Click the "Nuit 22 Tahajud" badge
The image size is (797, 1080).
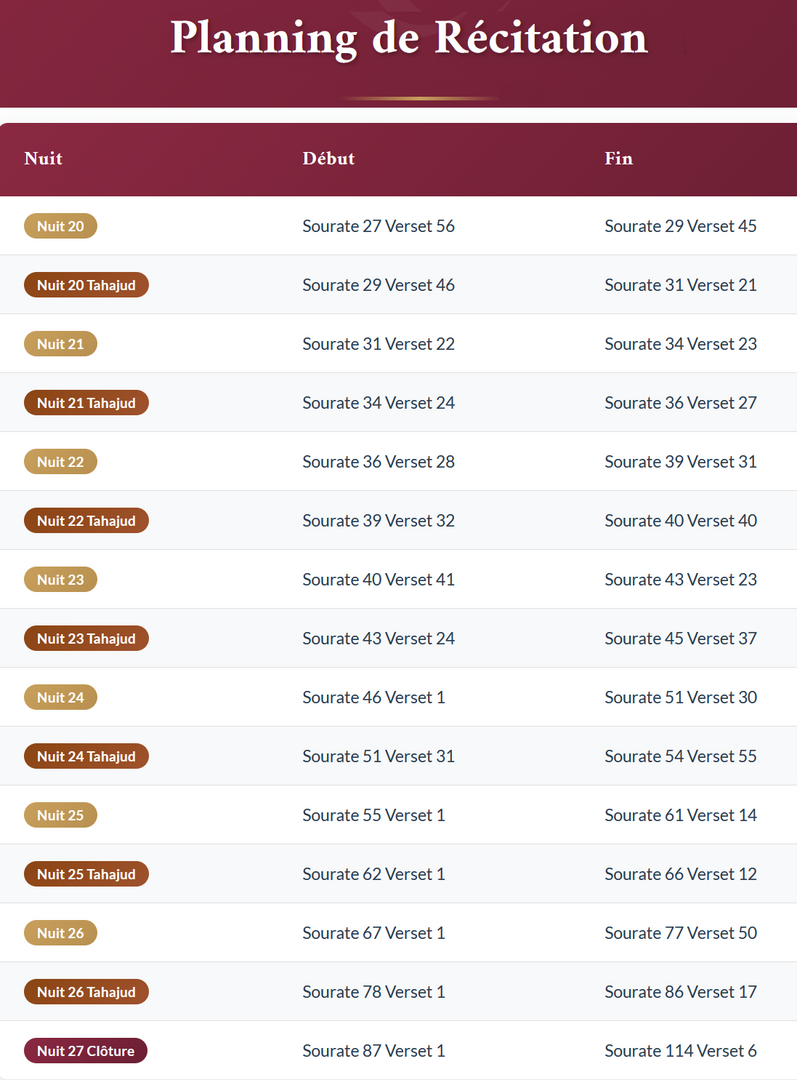click(86, 521)
